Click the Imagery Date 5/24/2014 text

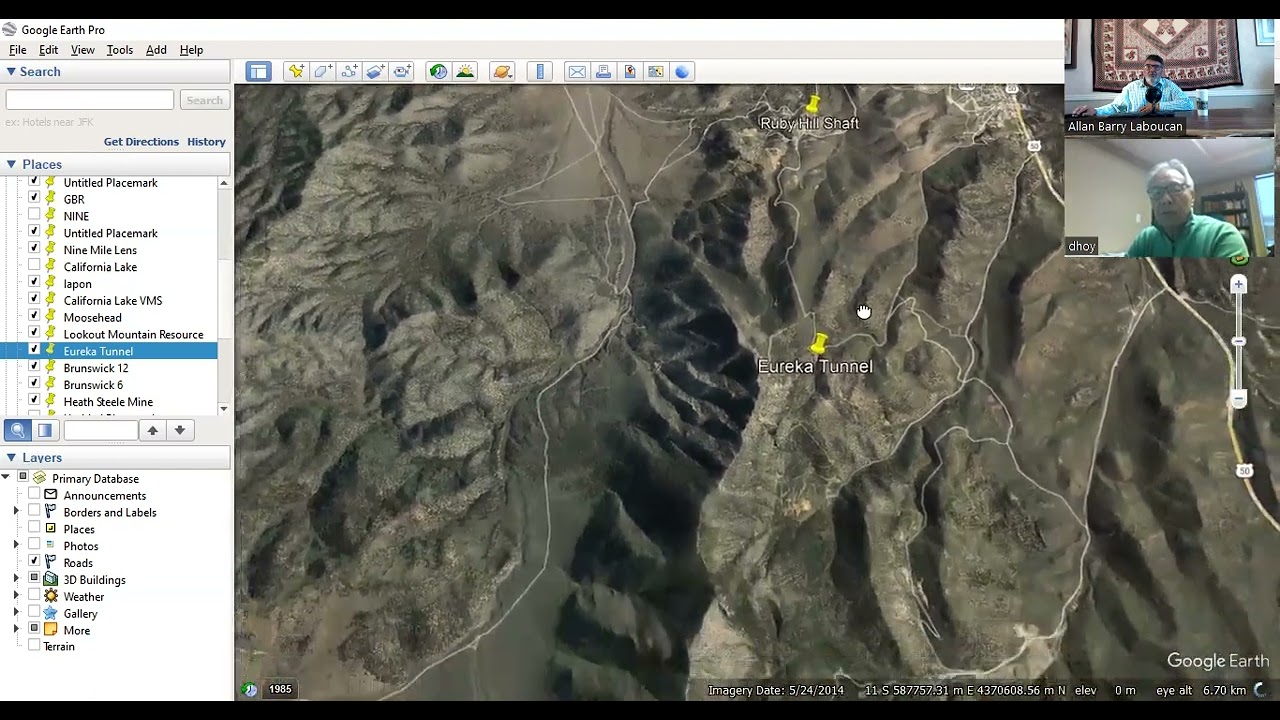(x=776, y=690)
